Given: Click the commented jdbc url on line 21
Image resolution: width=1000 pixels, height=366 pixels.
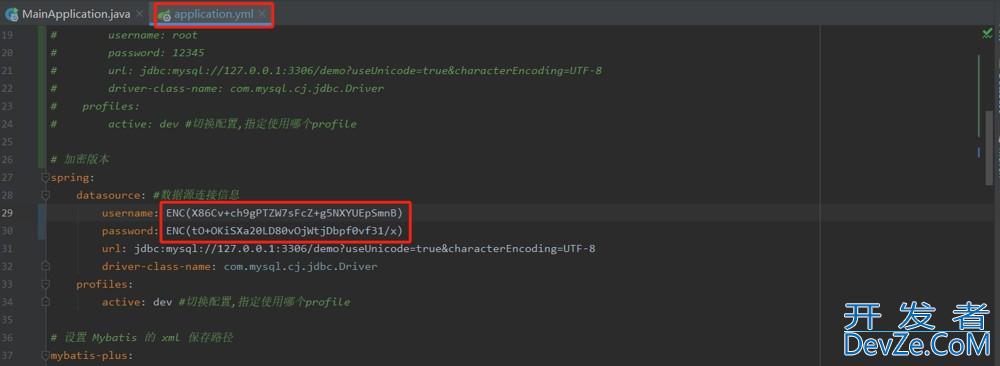Looking at the screenshot, I should pos(355,71).
